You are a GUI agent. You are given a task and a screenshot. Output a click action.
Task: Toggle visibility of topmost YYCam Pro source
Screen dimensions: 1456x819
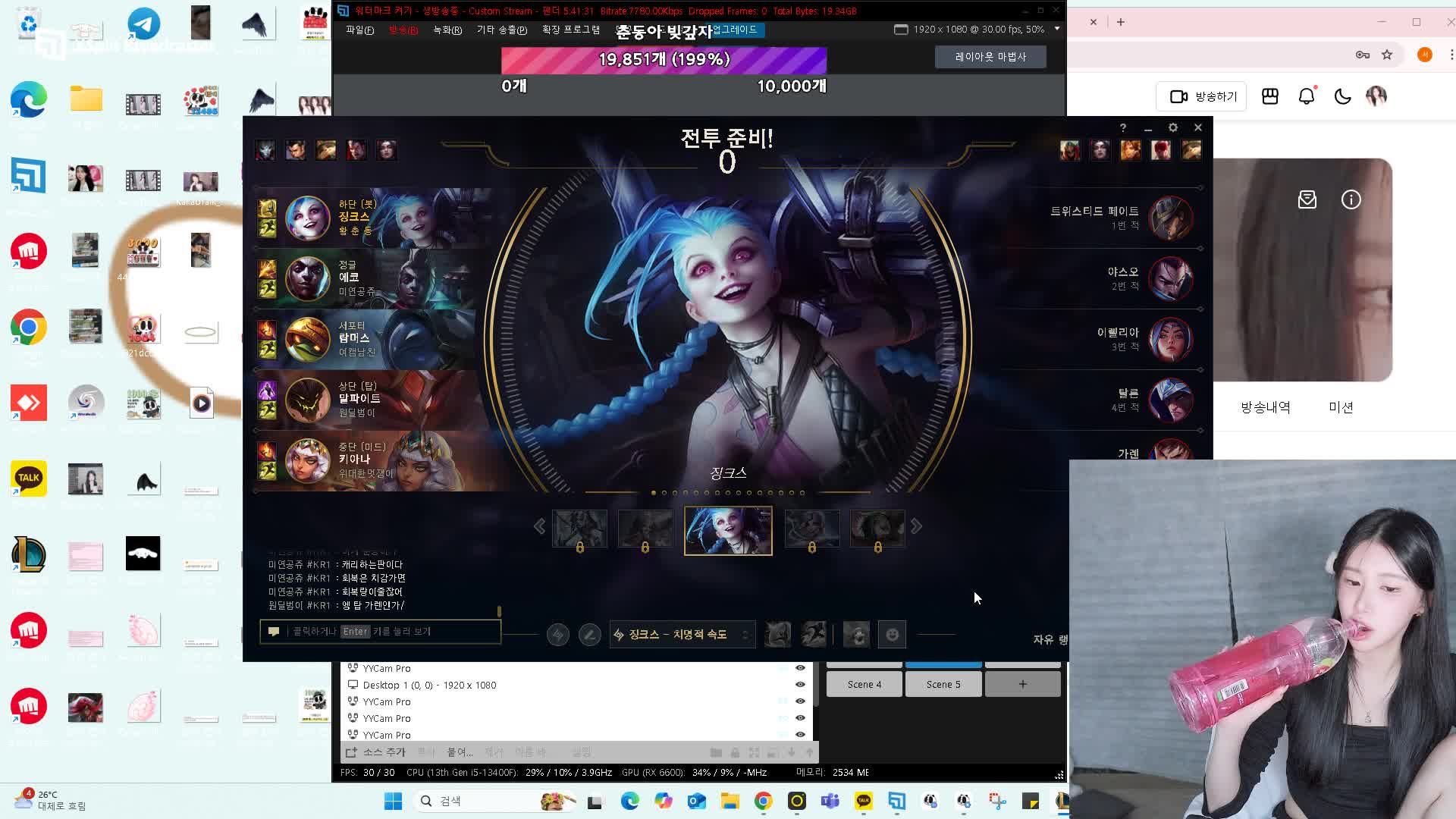click(800, 668)
